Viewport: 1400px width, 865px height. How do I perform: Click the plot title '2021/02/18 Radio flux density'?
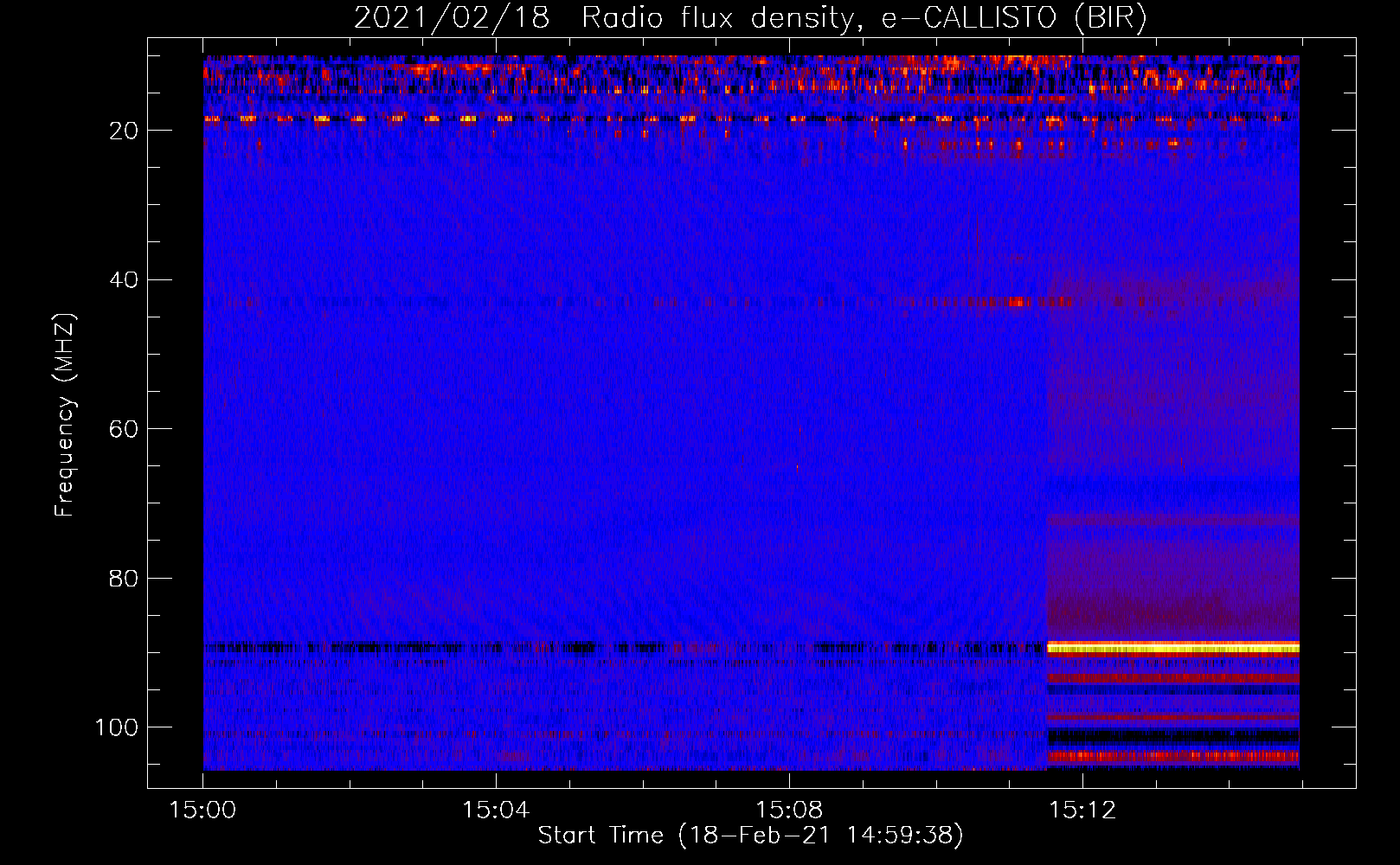(750, 17)
